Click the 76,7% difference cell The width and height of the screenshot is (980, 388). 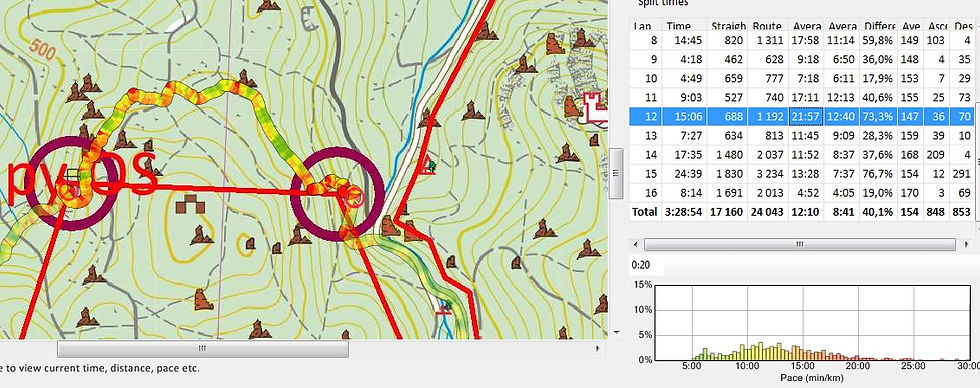[878, 174]
